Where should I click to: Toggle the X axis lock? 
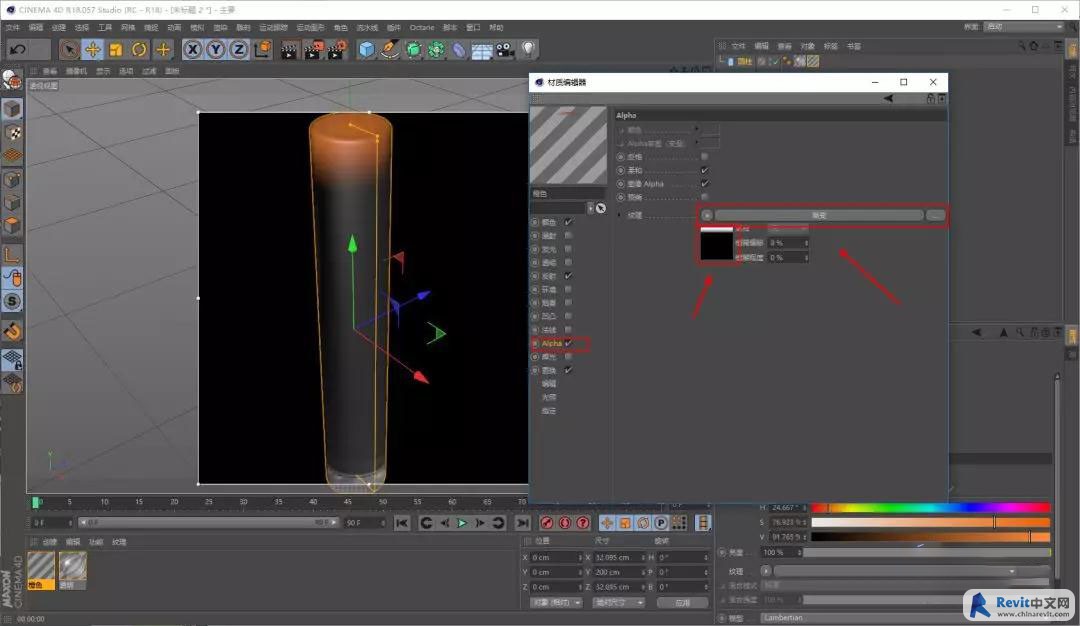point(193,49)
